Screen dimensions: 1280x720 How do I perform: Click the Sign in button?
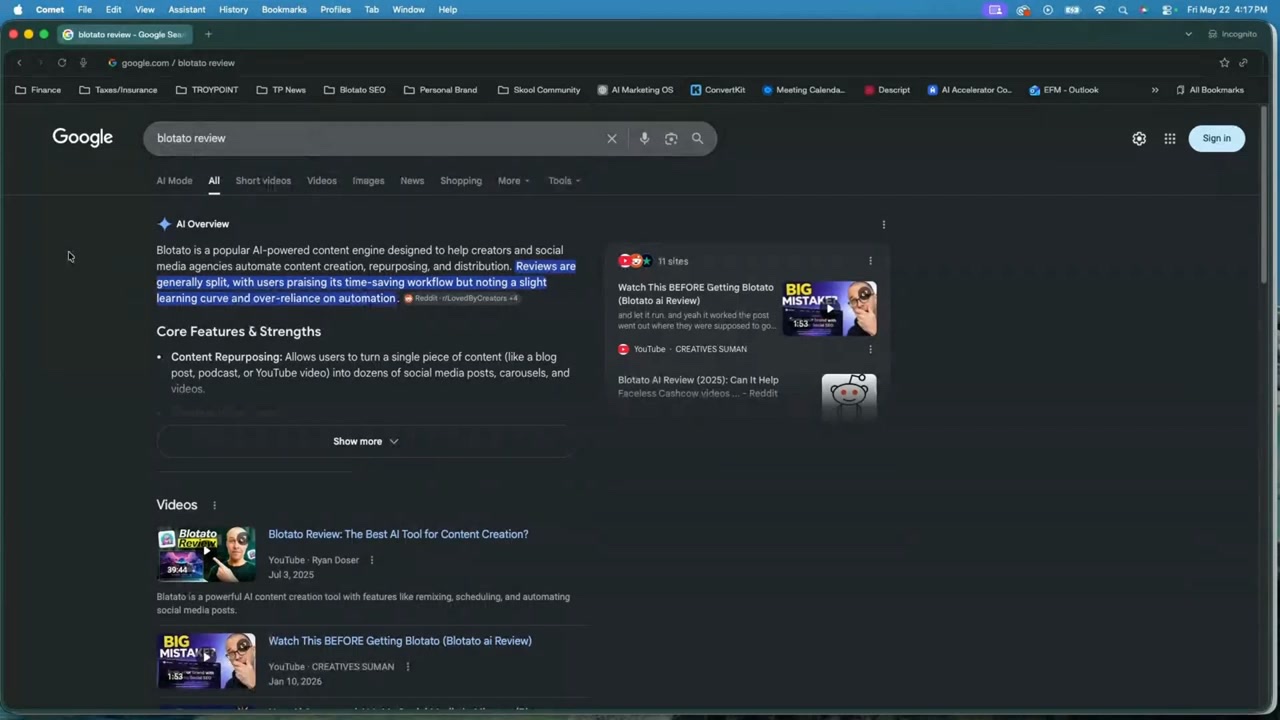[1217, 139]
